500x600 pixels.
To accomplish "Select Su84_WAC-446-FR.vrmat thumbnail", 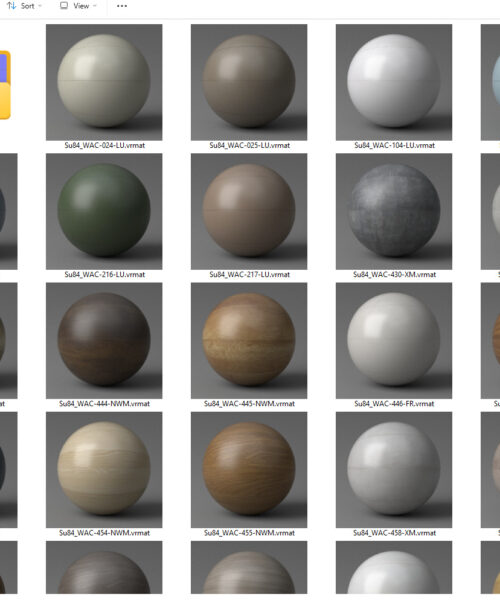I will point(394,341).
